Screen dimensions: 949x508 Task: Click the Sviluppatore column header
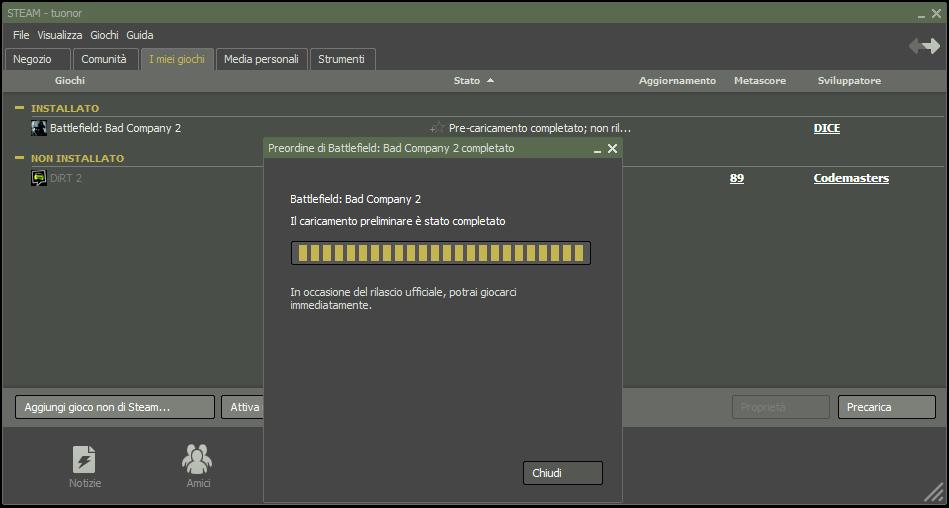[849, 81]
